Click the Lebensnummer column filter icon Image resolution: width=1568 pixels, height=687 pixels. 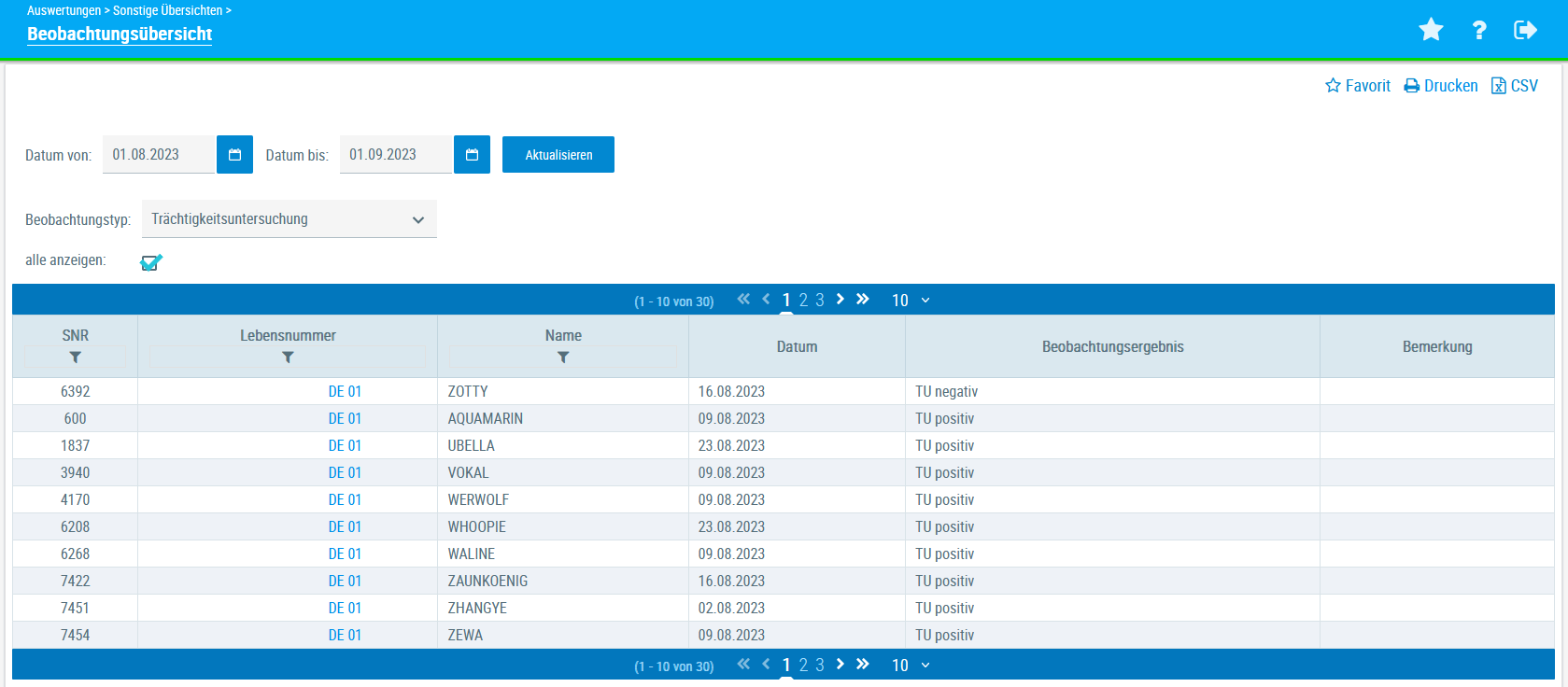[288, 358]
